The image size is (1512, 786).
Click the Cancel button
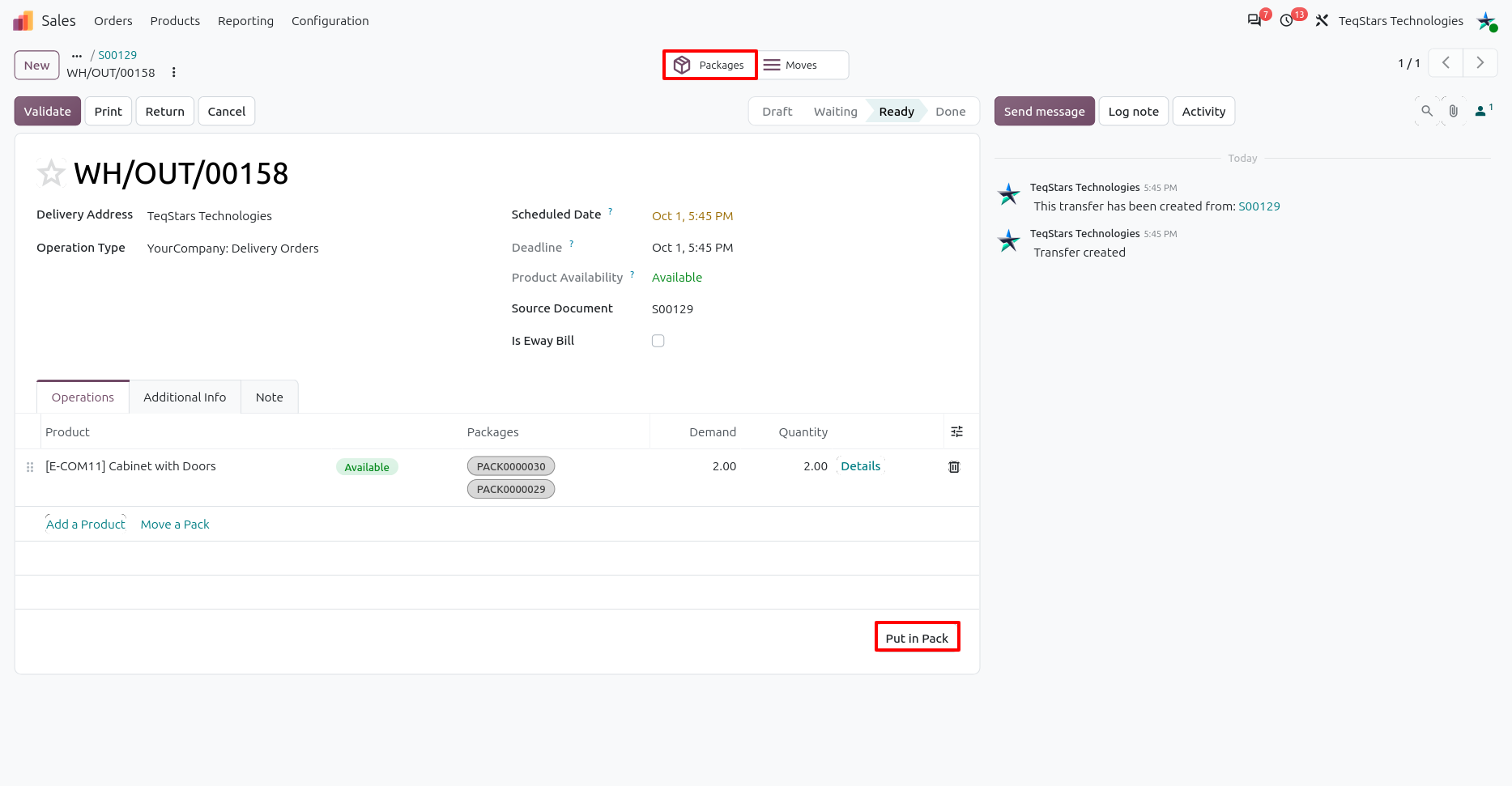[227, 111]
